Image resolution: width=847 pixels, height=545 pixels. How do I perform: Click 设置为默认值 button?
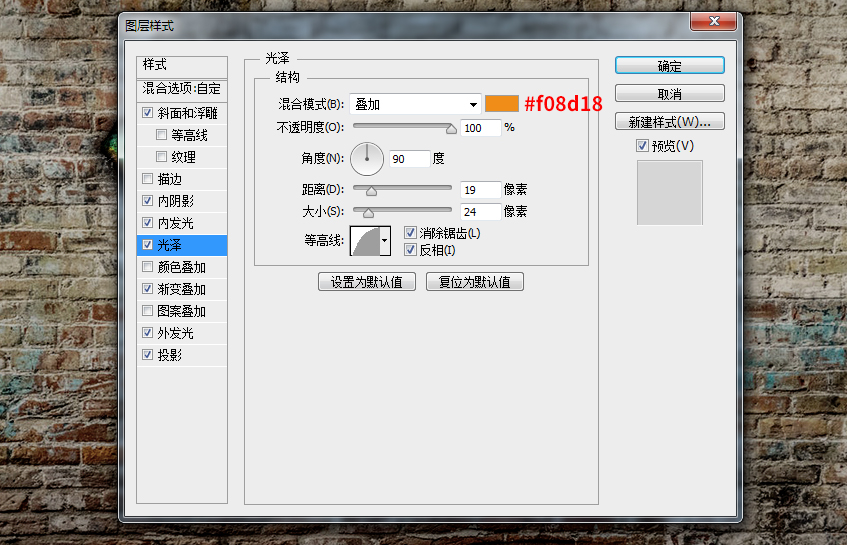click(x=367, y=282)
